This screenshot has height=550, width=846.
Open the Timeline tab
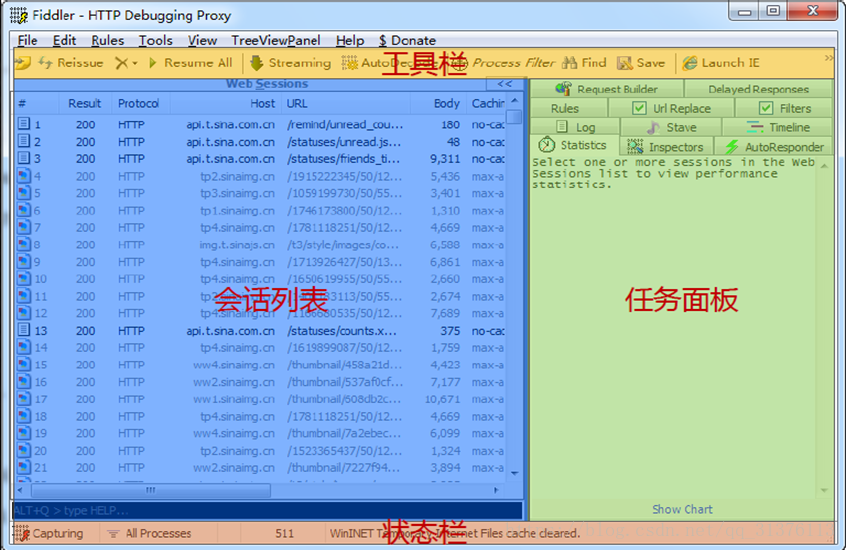tap(777, 127)
